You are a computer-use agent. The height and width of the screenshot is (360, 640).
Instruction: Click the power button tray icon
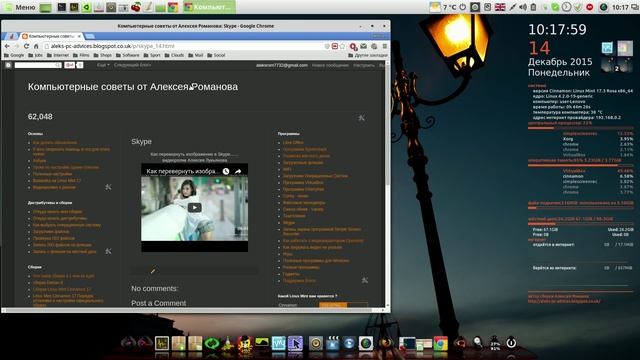tap(462, 7)
